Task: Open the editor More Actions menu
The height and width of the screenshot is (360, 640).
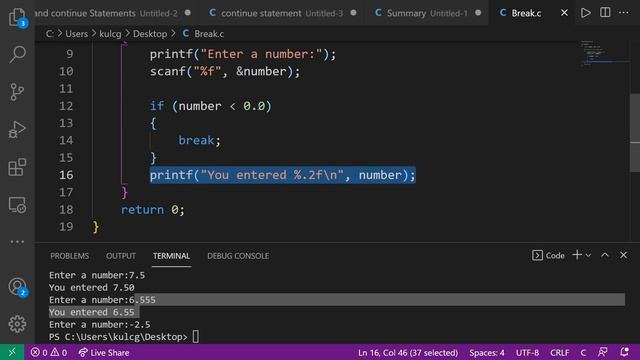Action: pos(623,13)
